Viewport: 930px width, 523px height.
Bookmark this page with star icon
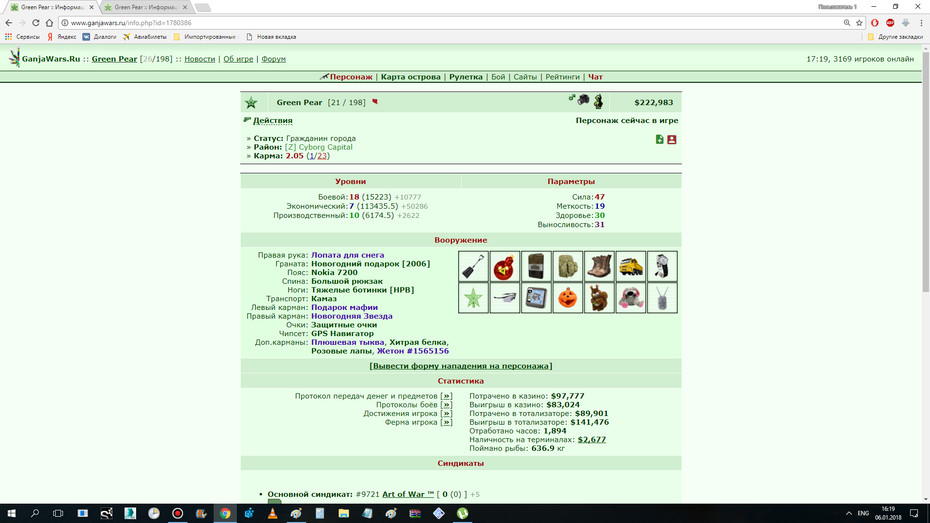pos(859,23)
